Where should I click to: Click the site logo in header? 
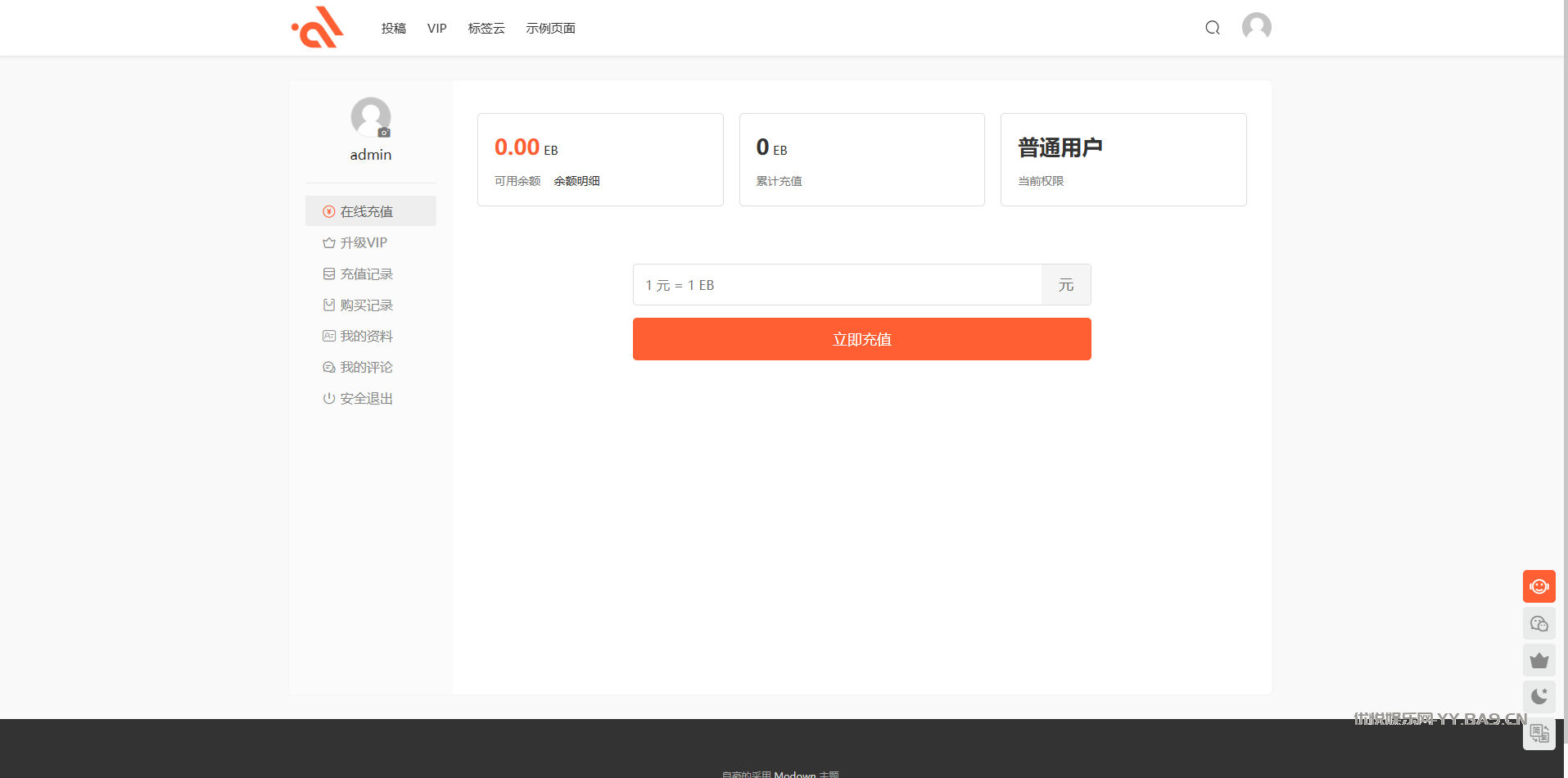(318, 28)
